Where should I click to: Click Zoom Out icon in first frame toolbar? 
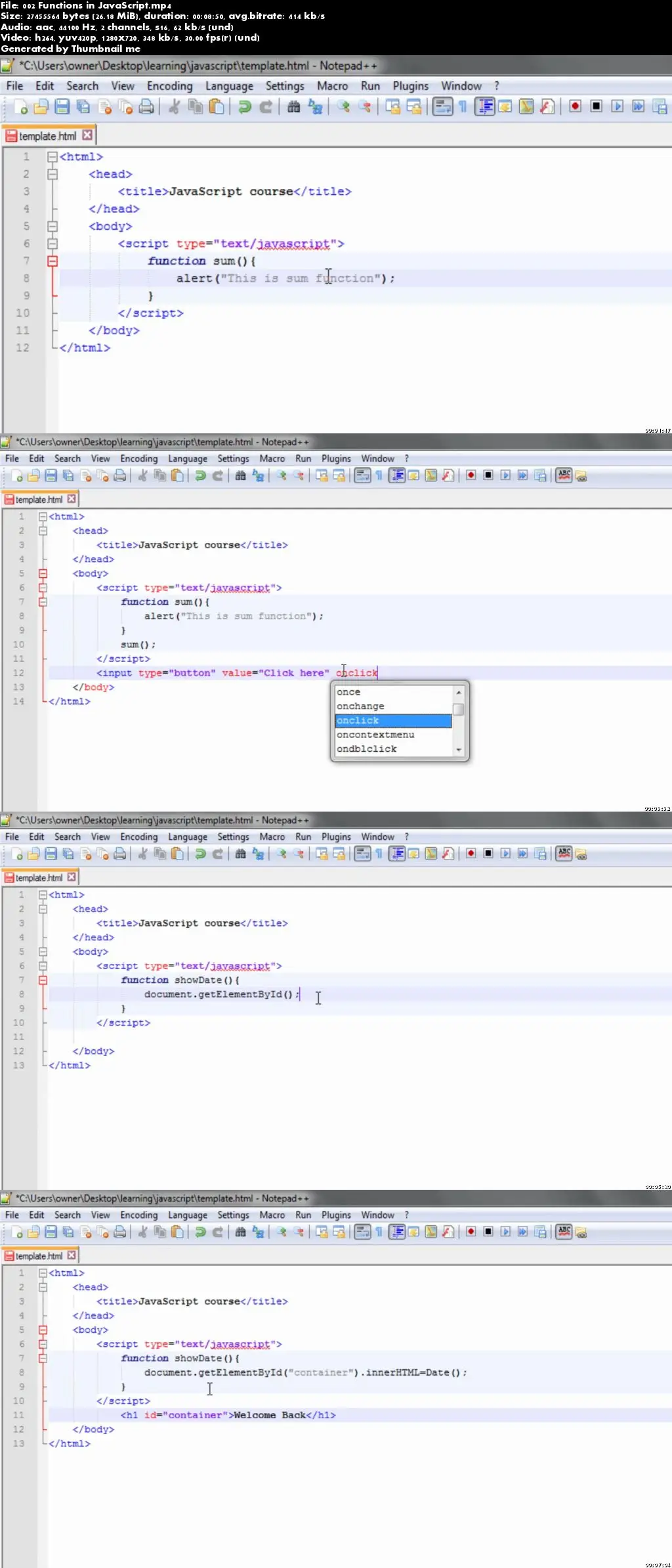click(x=365, y=107)
